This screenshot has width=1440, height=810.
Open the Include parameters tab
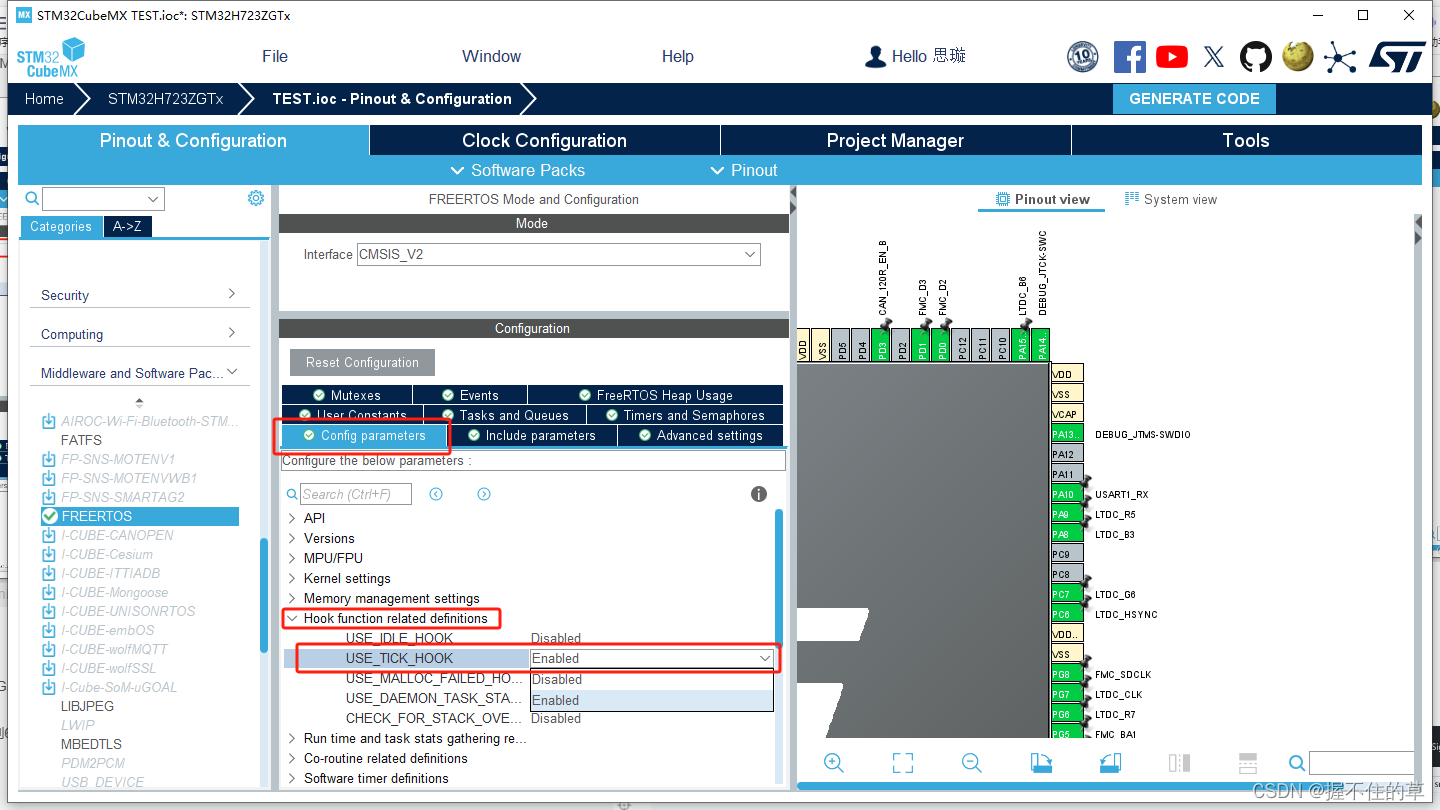click(530, 435)
